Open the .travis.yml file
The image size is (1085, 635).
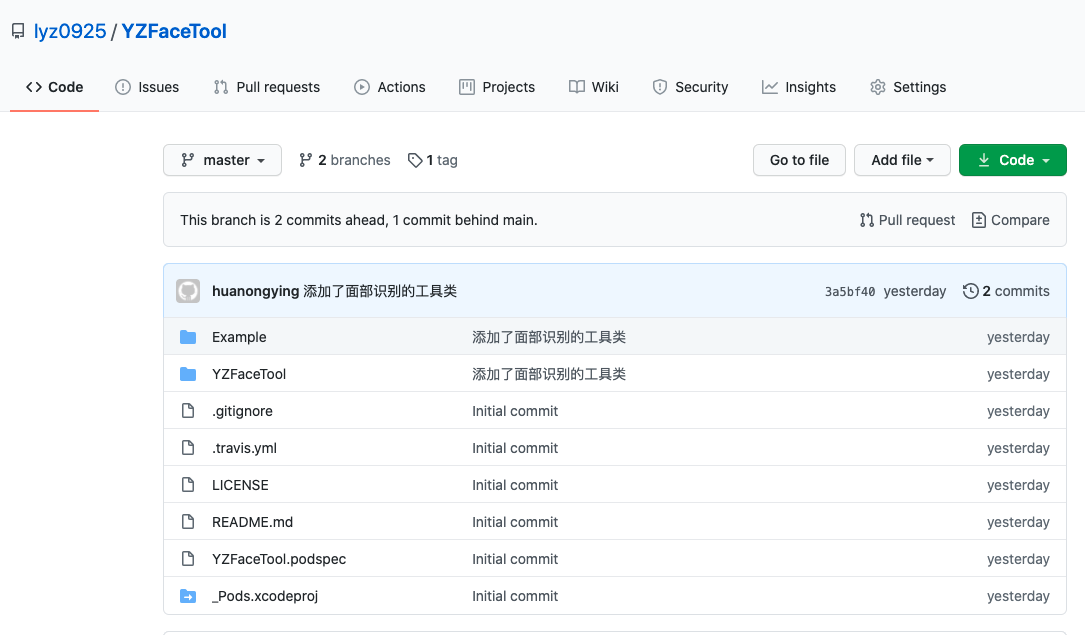pyautogui.click(x=244, y=448)
